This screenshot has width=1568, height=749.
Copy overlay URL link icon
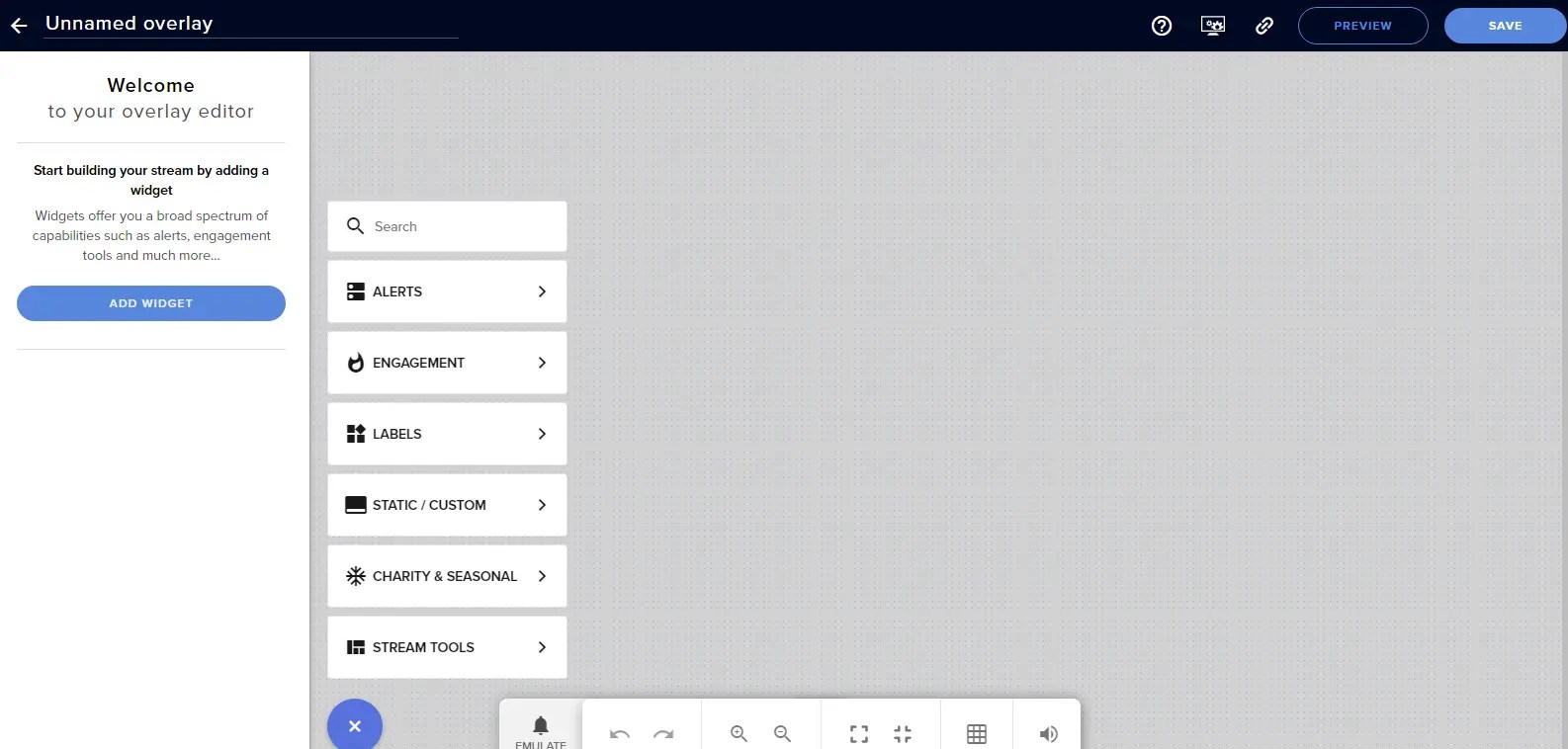point(1264,26)
